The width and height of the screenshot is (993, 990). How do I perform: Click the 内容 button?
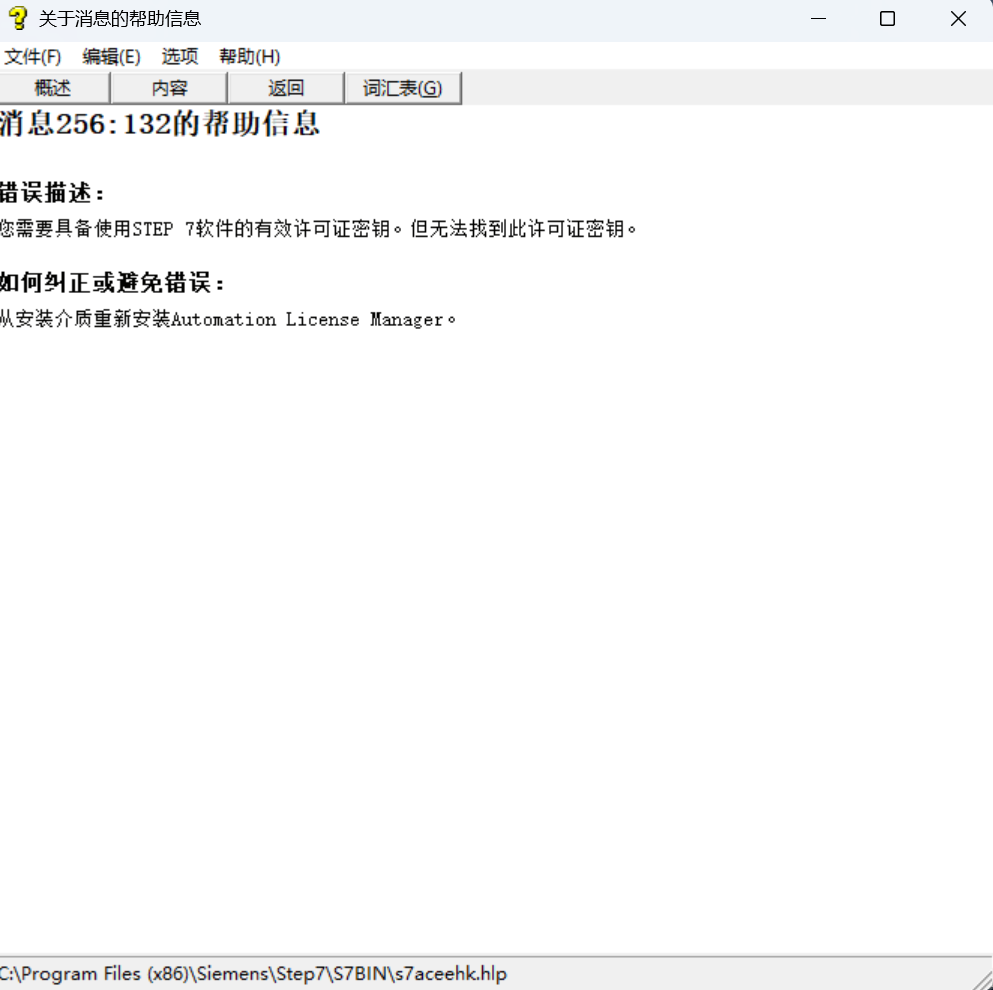(x=169, y=88)
